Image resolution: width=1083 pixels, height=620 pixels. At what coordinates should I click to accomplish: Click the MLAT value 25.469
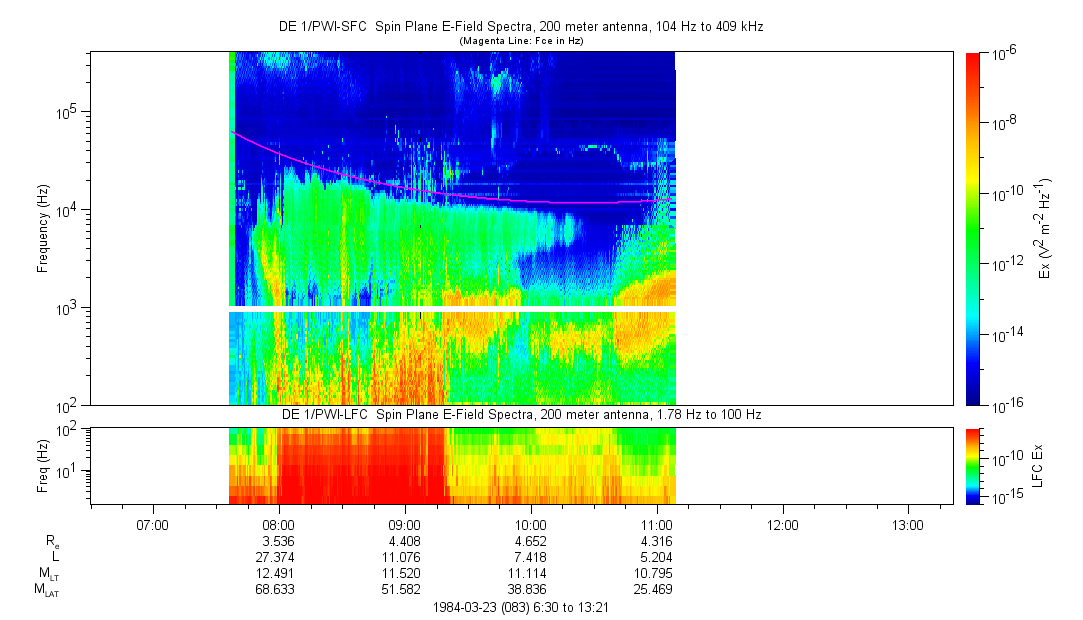(x=656, y=590)
